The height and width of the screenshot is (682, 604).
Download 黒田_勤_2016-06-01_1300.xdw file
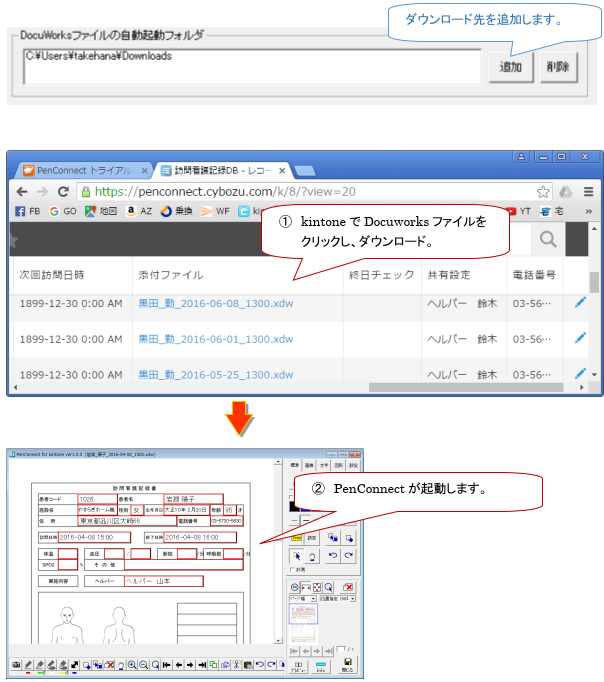[216, 339]
